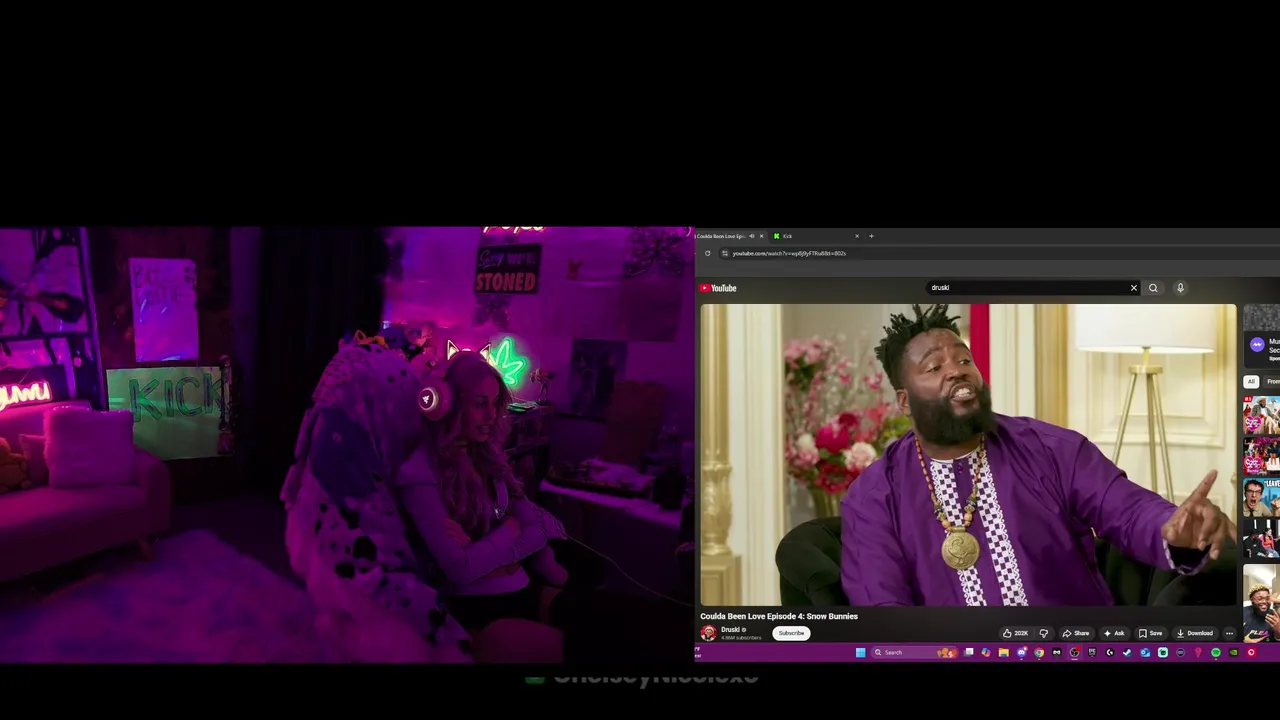The width and height of the screenshot is (1280, 720).
Task: Click the YouTube search magnifier button
Action: [x=1153, y=288]
